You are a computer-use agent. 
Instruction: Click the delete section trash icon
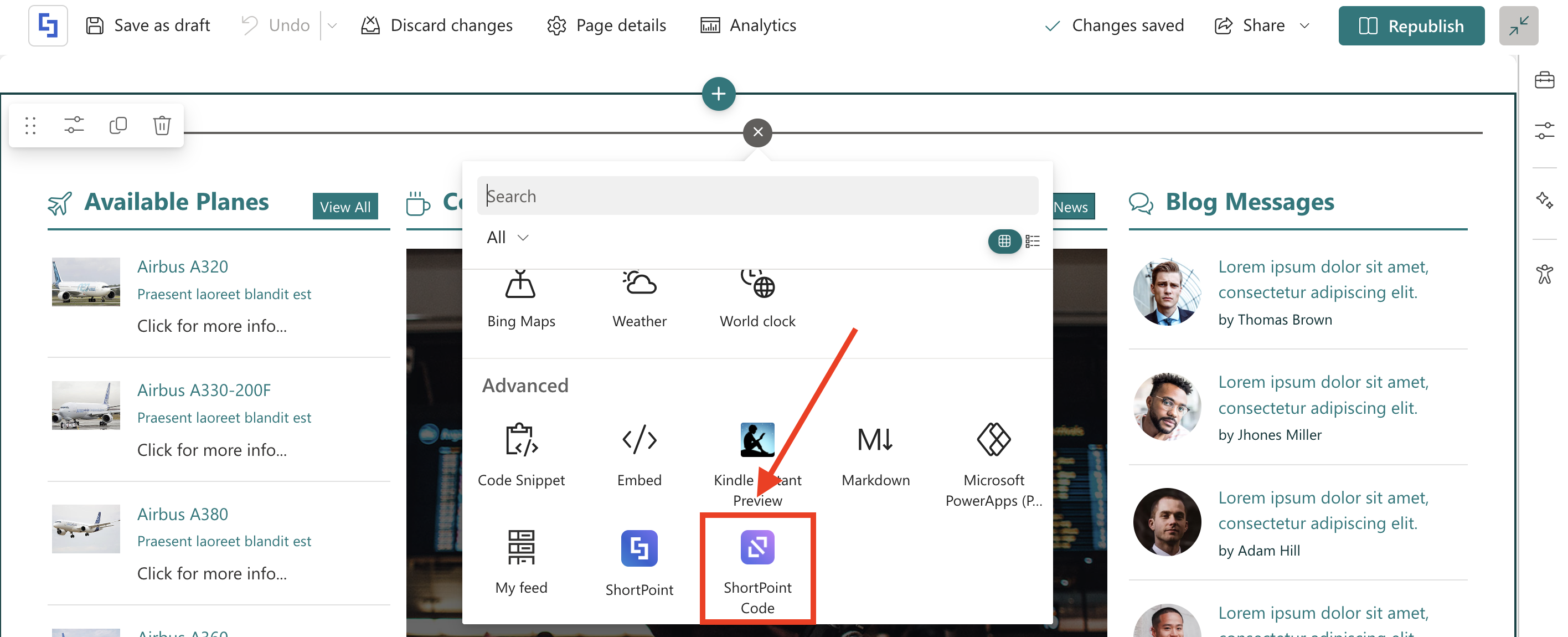pos(161,125)
